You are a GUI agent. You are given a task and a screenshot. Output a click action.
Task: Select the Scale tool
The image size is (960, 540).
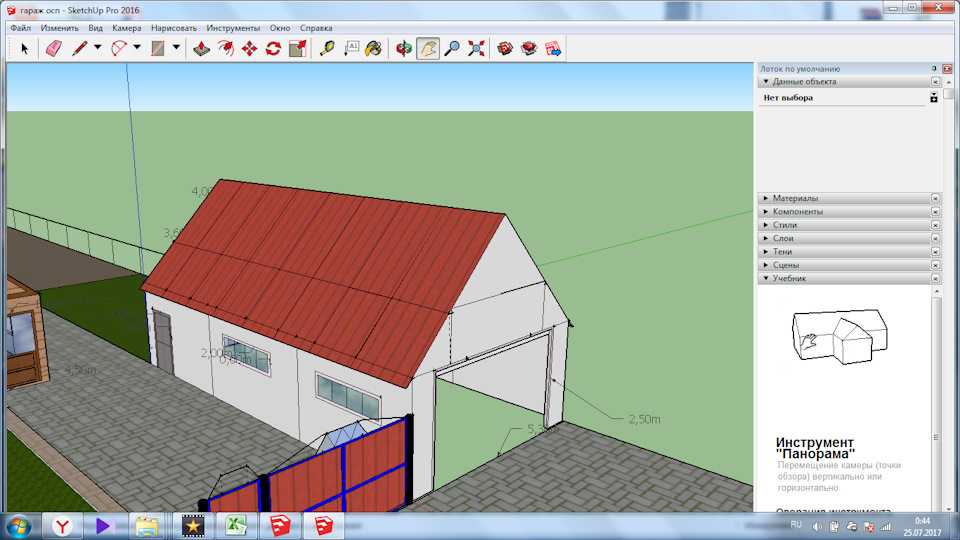298,48
